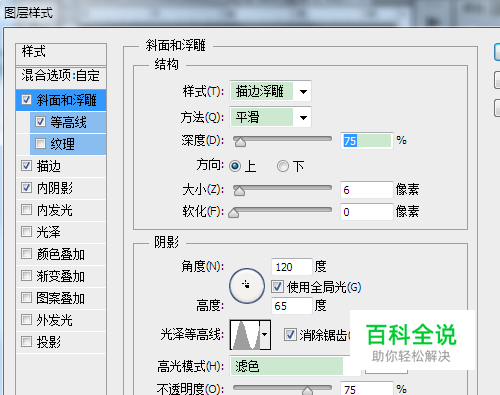The width and height of the screenshot is (500, 395).
Task: Select direction 下 radio button
Action: 283,166
